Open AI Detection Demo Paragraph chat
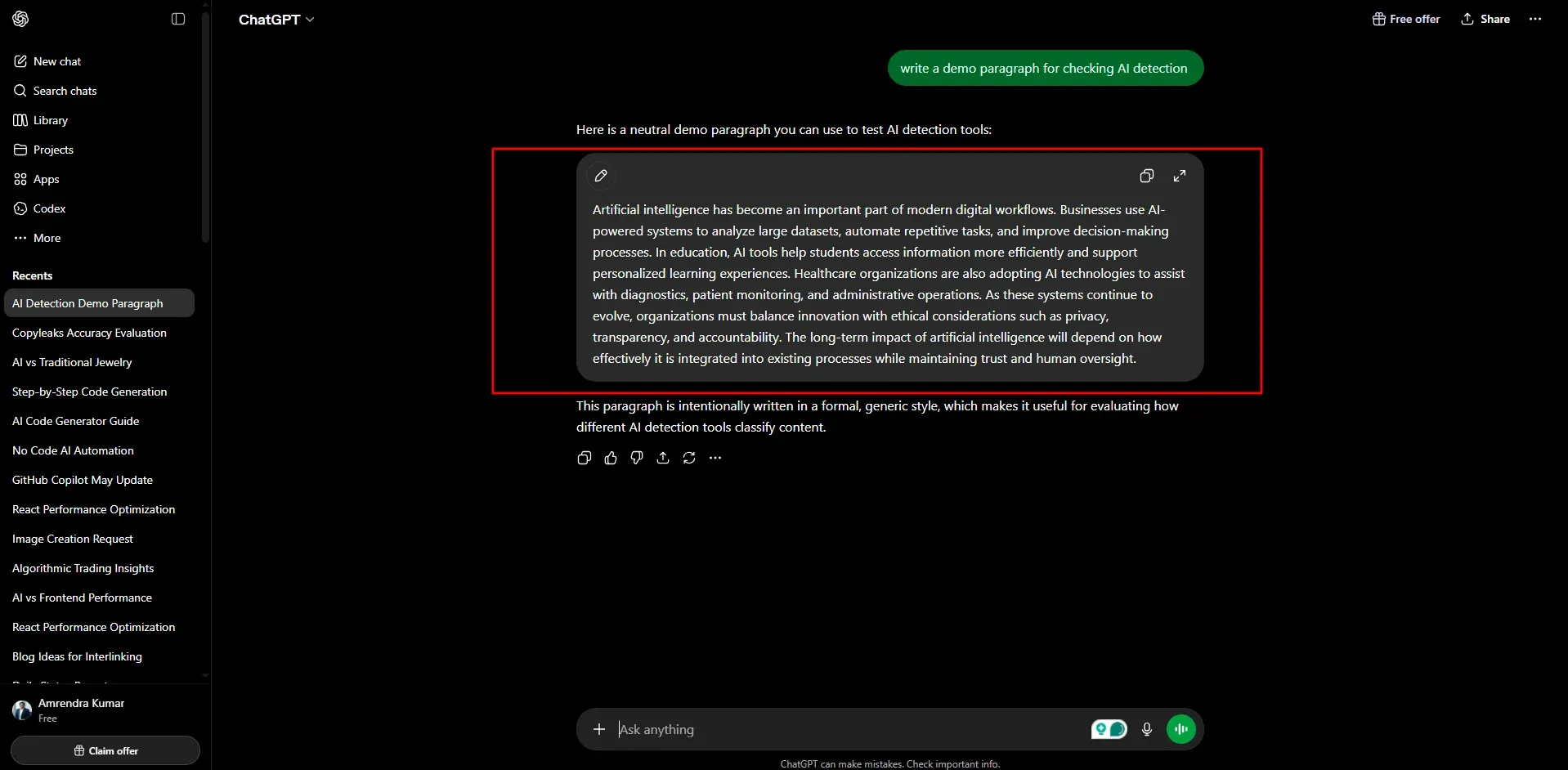Image resolution: width=1568 pixels, height=770 pixels. 99,303
